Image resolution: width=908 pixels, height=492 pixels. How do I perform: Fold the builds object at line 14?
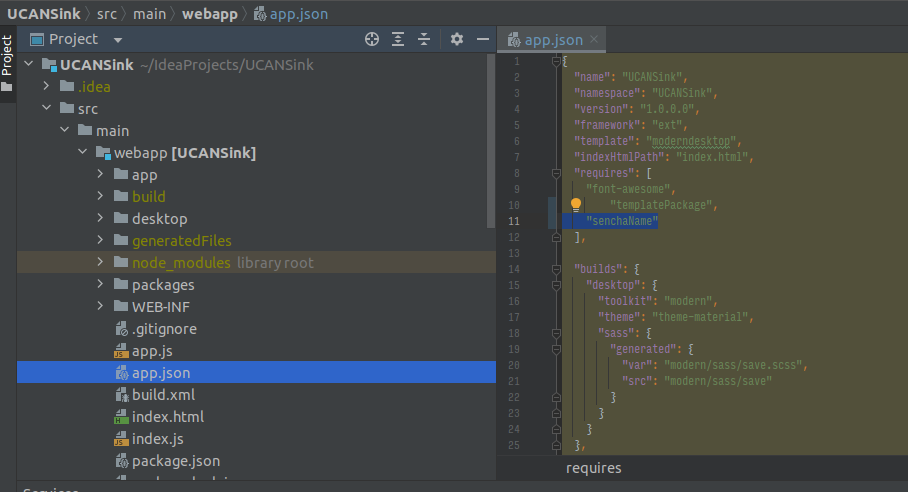point(556,269)
